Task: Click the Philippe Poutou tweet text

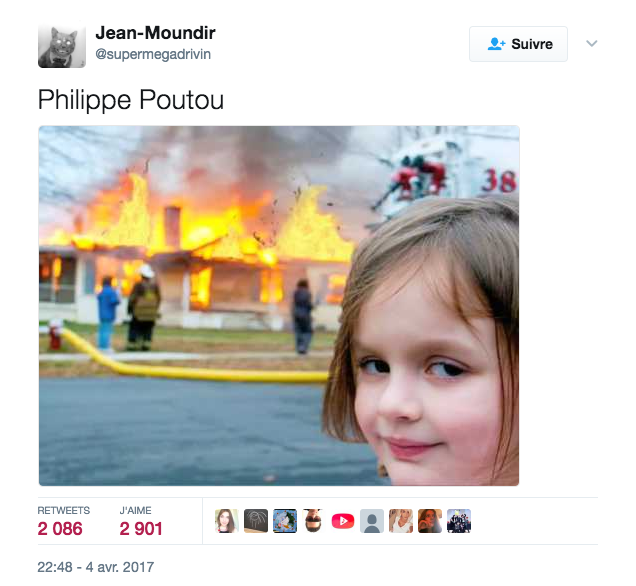Action: click(131, 100)
